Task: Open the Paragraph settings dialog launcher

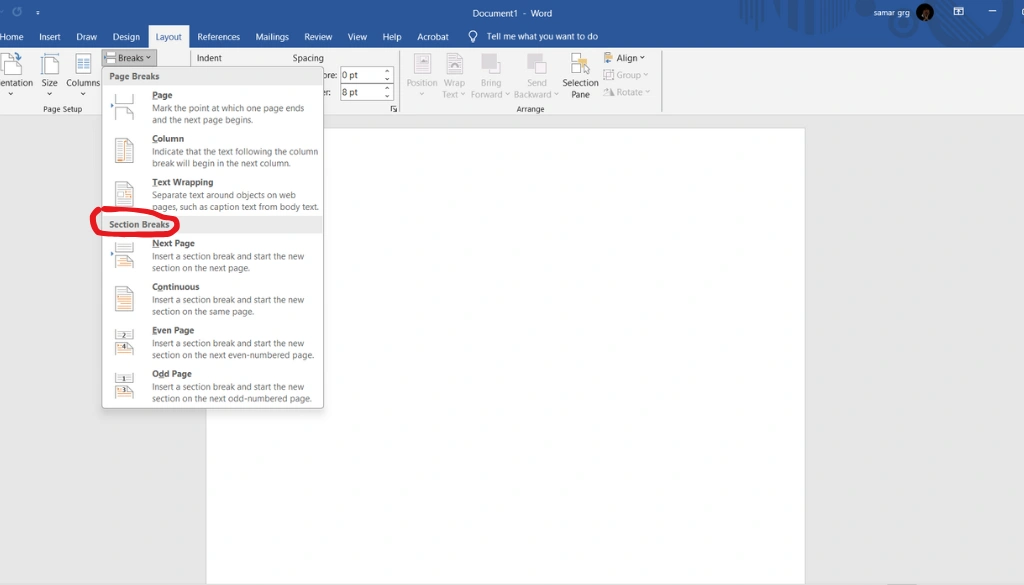Action: (393, 109)
